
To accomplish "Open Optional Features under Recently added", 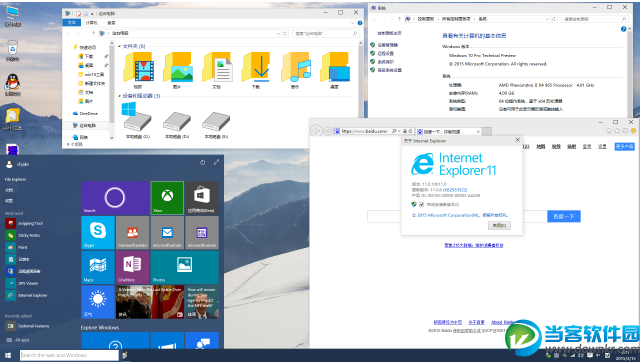I will (27, 326).
